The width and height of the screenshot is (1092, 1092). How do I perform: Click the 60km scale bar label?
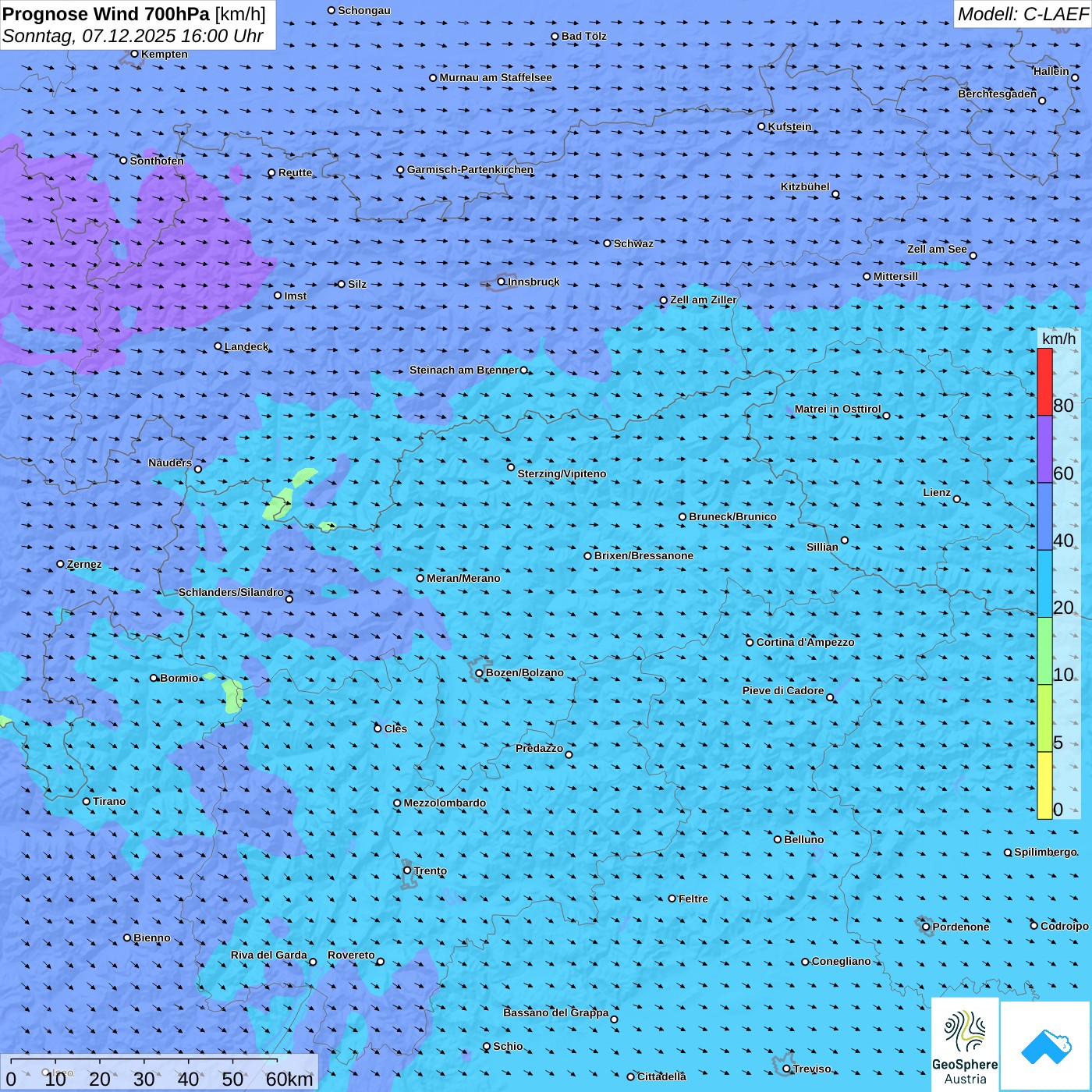pyautogui.click(x=289, y=1079)
